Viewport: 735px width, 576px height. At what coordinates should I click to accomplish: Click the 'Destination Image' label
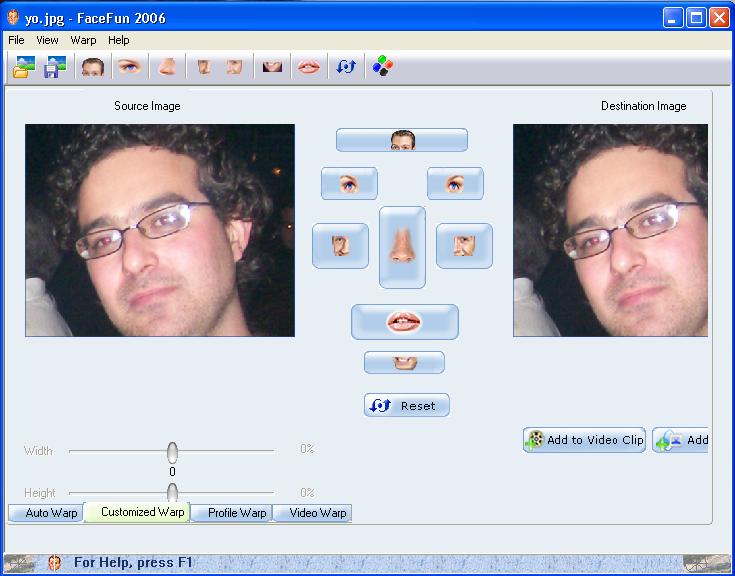pos(644,106)
